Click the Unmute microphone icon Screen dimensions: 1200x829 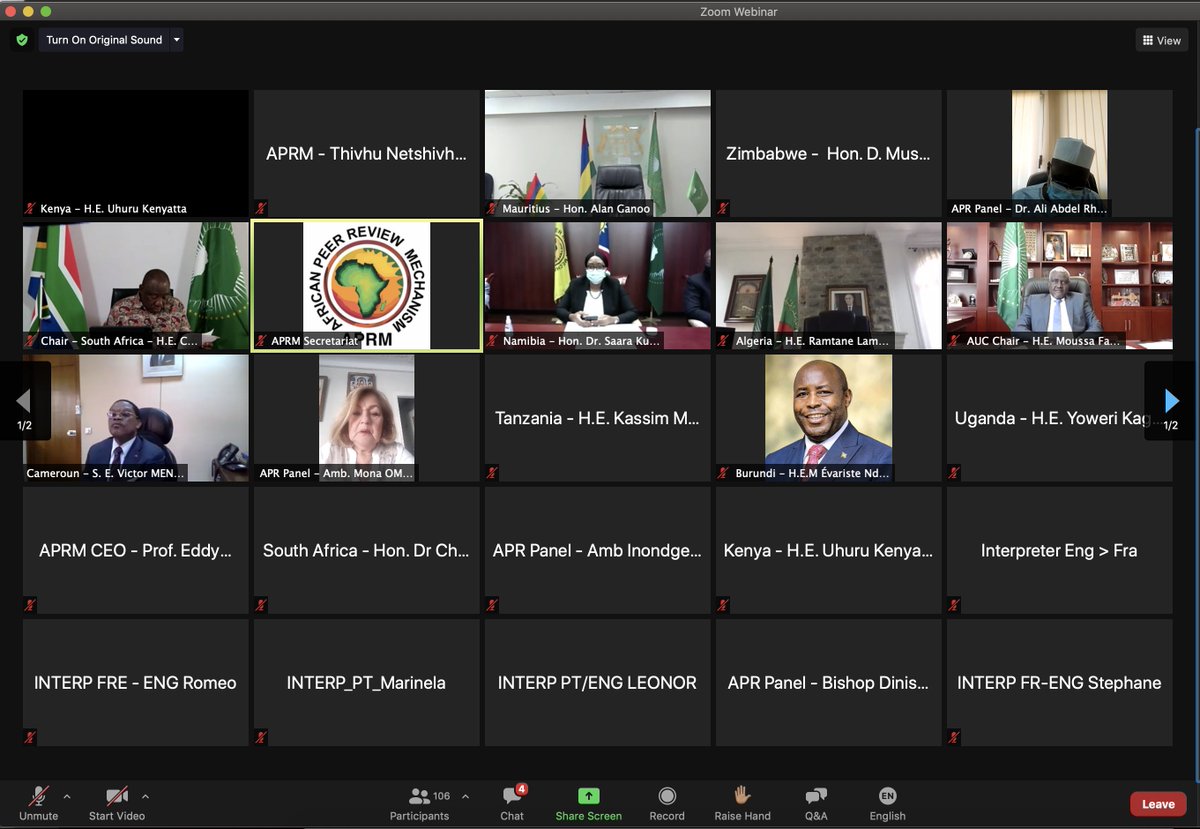pos(38,796)
